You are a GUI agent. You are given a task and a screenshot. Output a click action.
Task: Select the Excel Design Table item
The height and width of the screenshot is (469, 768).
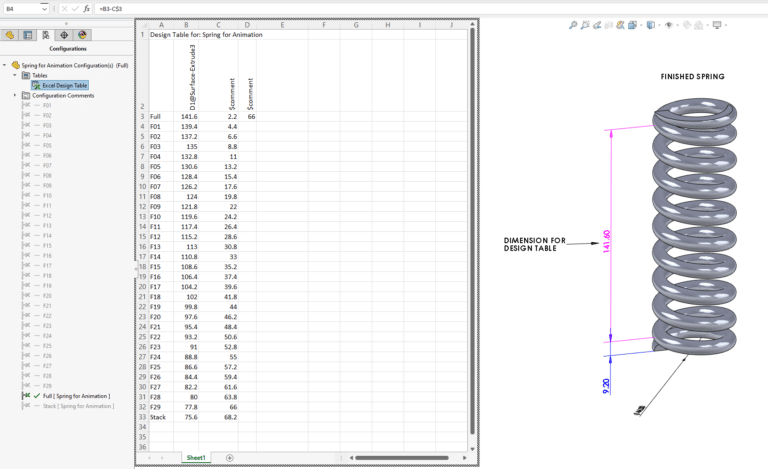(64, 85)
